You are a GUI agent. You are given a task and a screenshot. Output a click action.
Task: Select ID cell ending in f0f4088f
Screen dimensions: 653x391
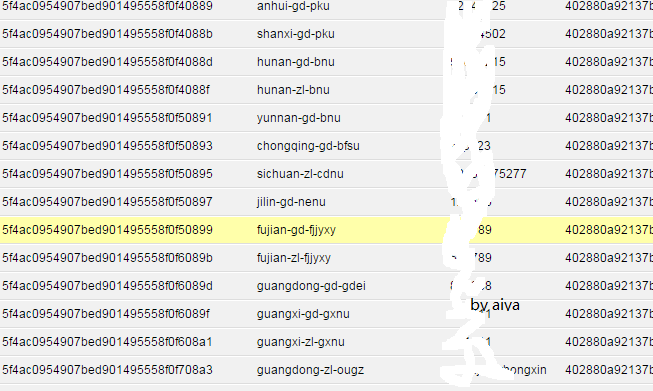pos(106,90)
